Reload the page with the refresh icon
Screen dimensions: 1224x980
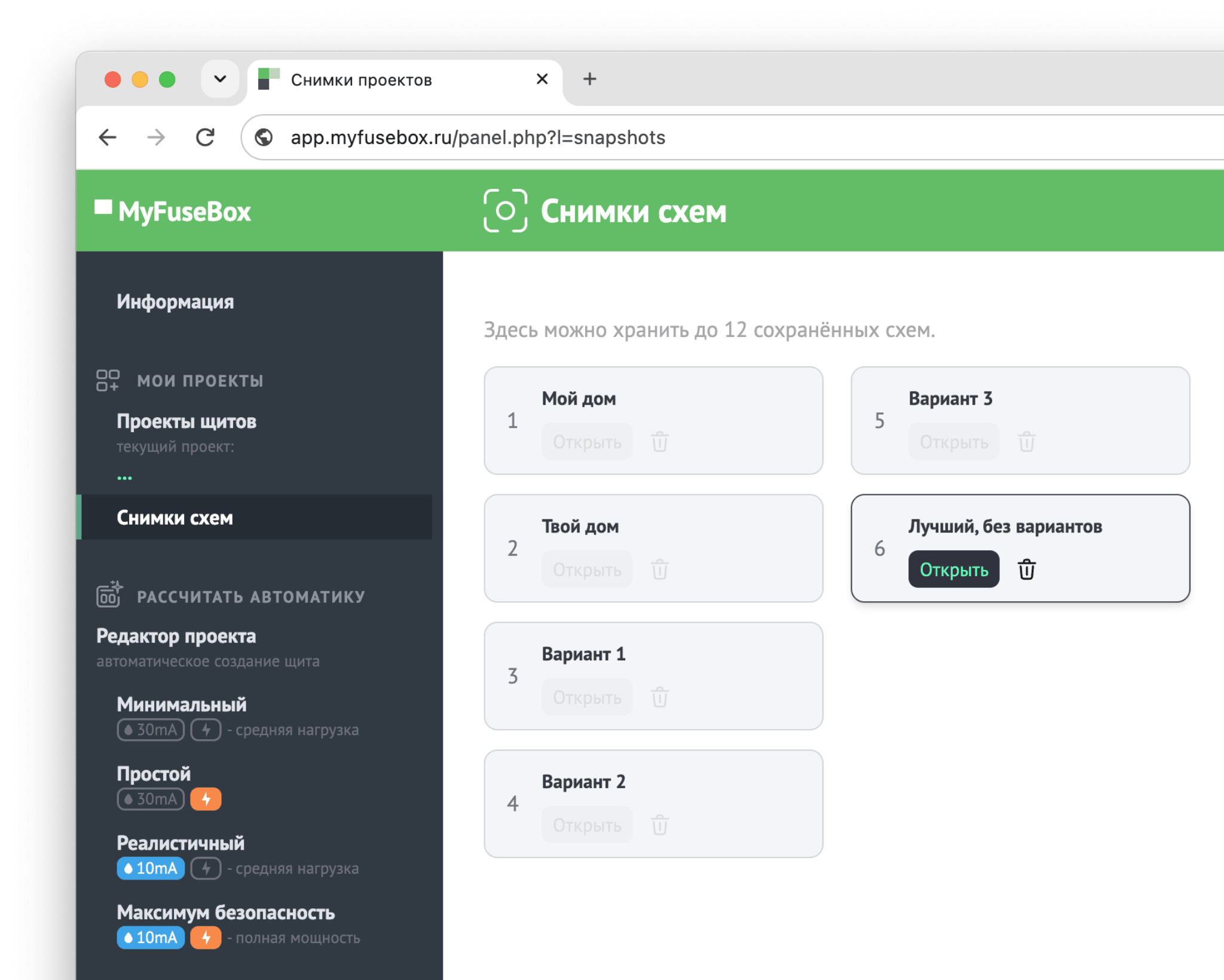pyautogui.click(x=205, y=137)
